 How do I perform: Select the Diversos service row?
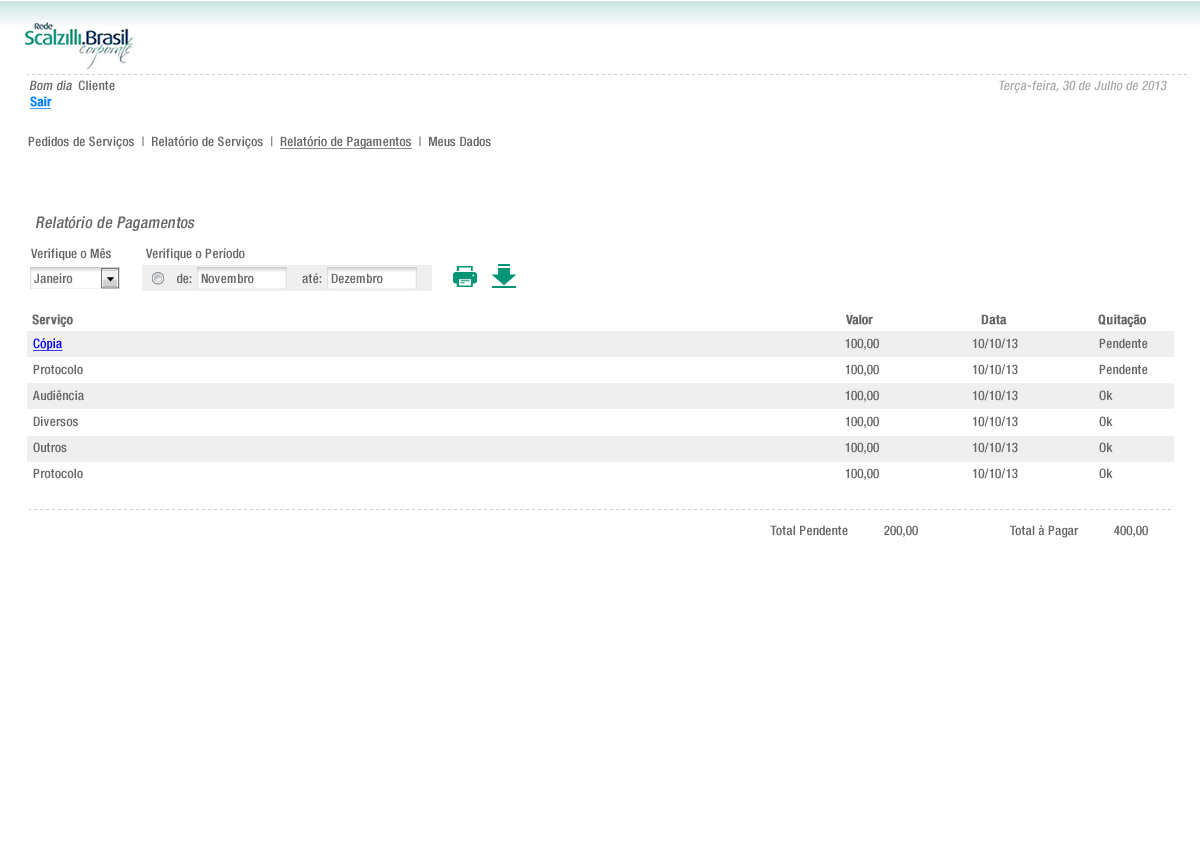[55, 422]
